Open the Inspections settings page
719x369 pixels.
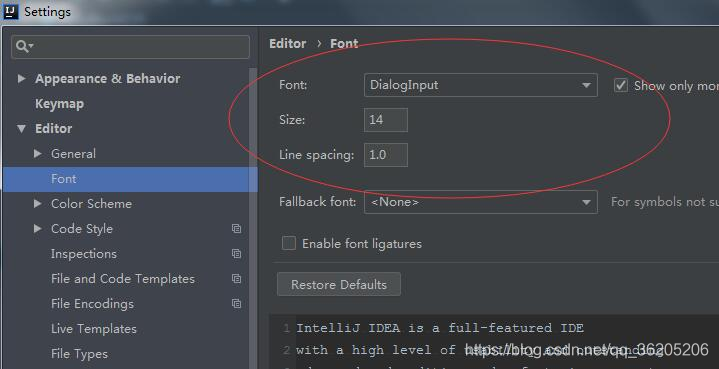point(84,253)
